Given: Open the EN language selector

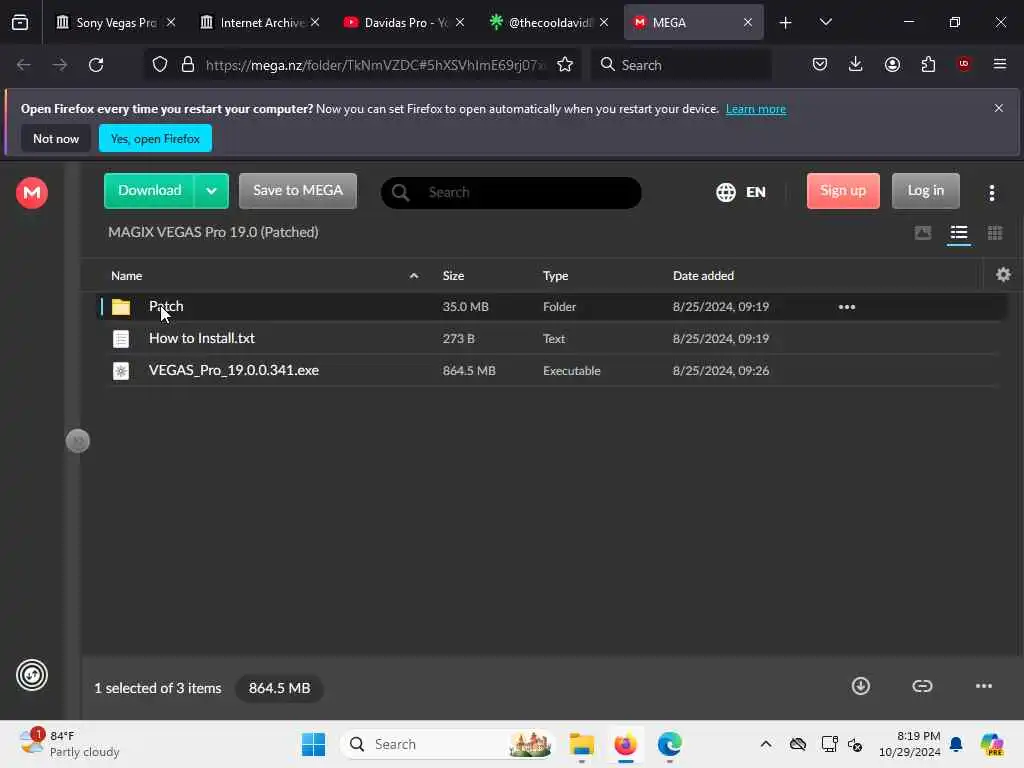Looking at the screenshot, I should click(741, 192).
